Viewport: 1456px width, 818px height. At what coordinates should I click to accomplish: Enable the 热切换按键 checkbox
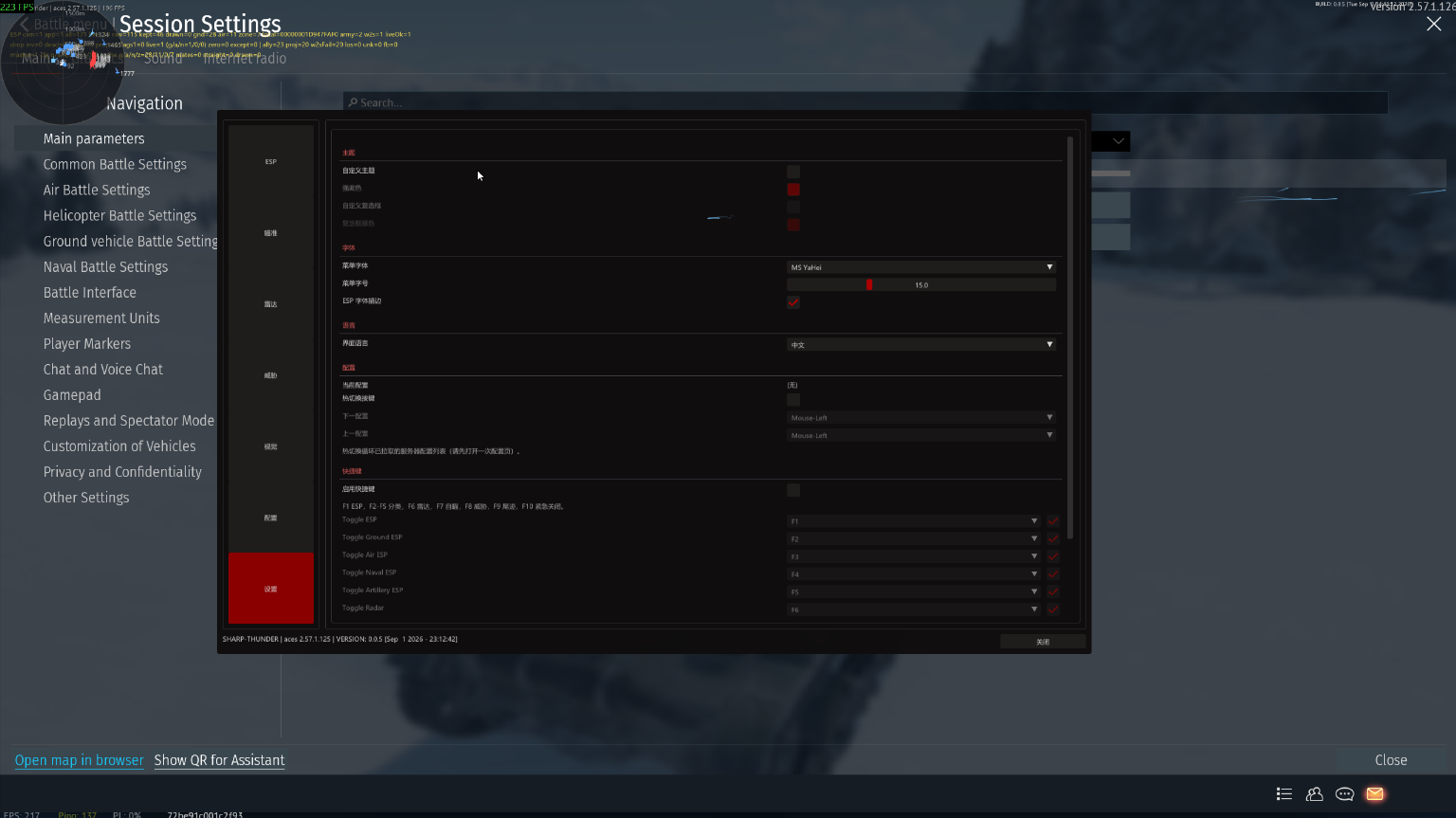coord(793,399)
